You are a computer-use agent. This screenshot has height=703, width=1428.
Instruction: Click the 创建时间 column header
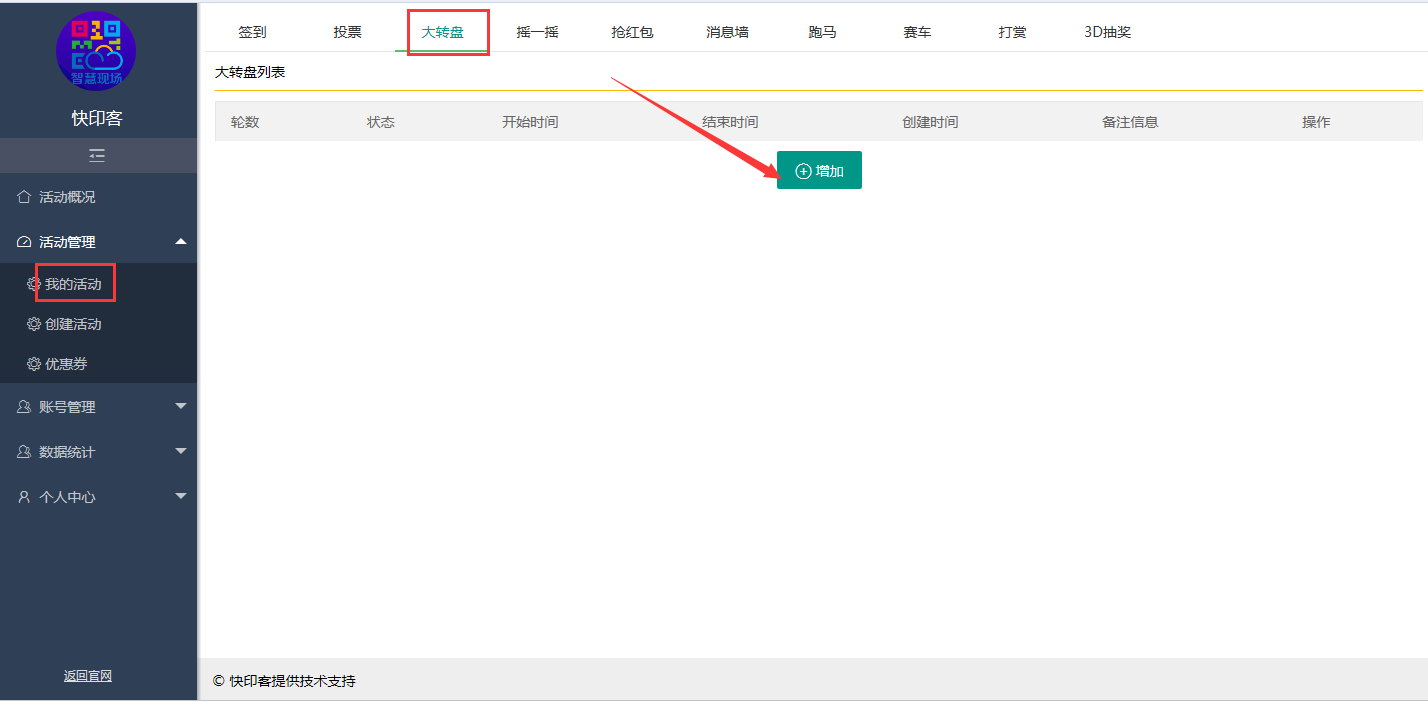[x=930, y=122]
